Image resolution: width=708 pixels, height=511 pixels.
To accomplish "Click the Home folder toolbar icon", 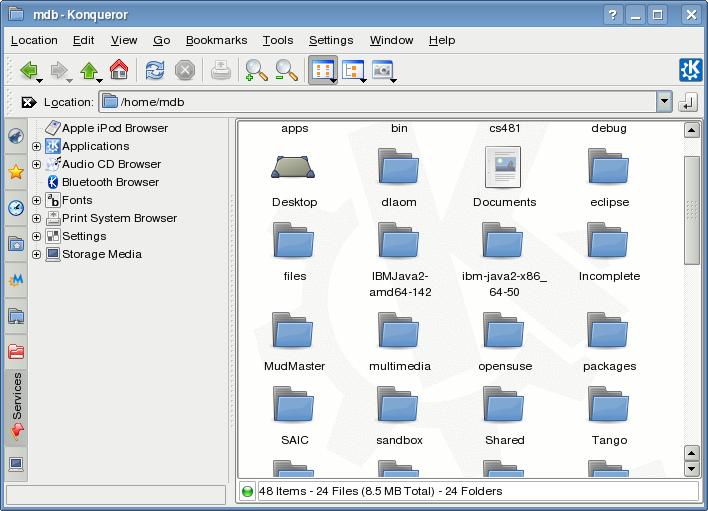I will point(119,70).
